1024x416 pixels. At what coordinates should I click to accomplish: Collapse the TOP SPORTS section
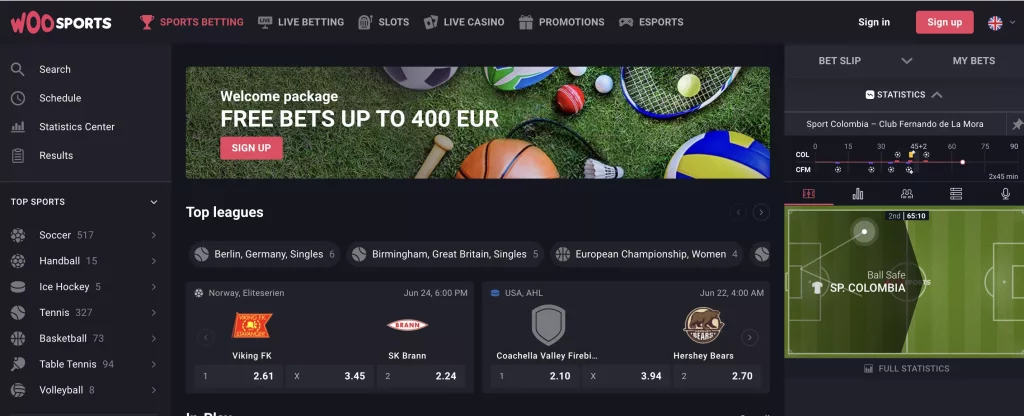[154, 202]
